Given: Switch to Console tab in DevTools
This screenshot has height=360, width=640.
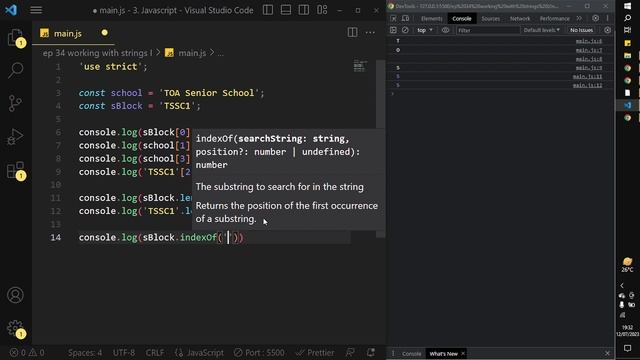Looking at the screenshot, I should pyautogui.click(x=462, y=18).
